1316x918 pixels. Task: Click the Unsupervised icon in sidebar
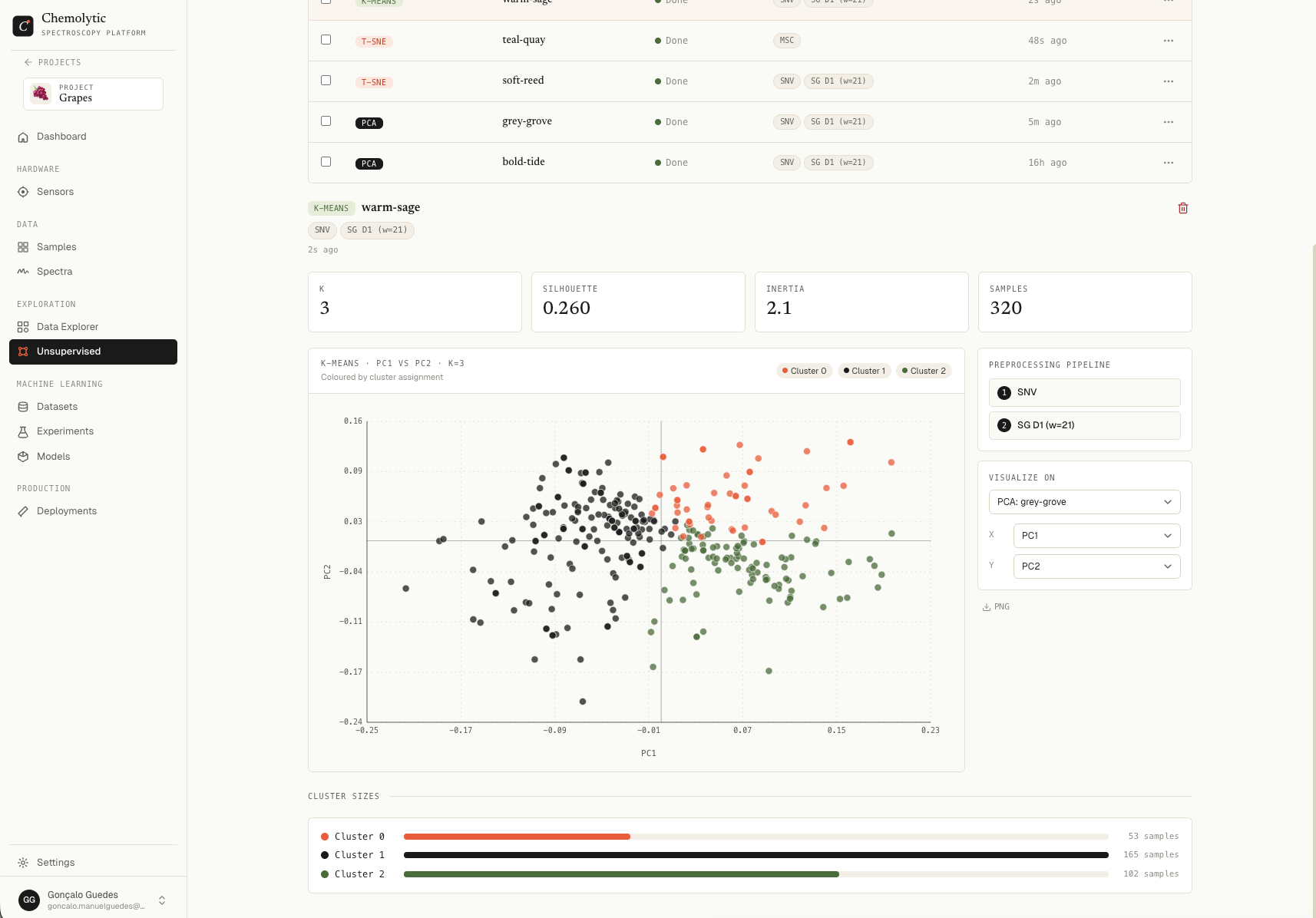pyautogui.click(x=23, y=352)
